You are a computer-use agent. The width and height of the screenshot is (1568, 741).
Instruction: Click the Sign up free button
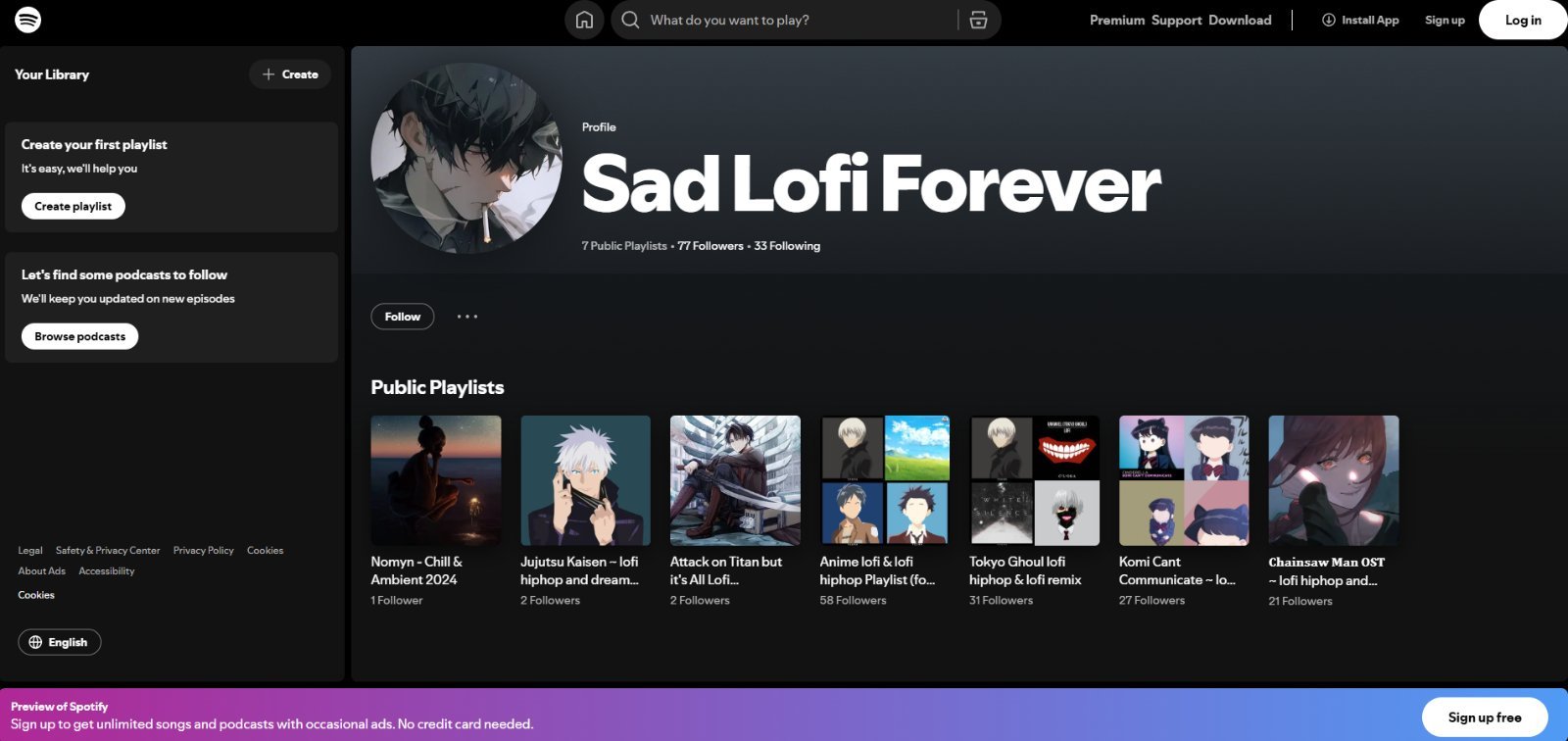(x=1485, y=717)
